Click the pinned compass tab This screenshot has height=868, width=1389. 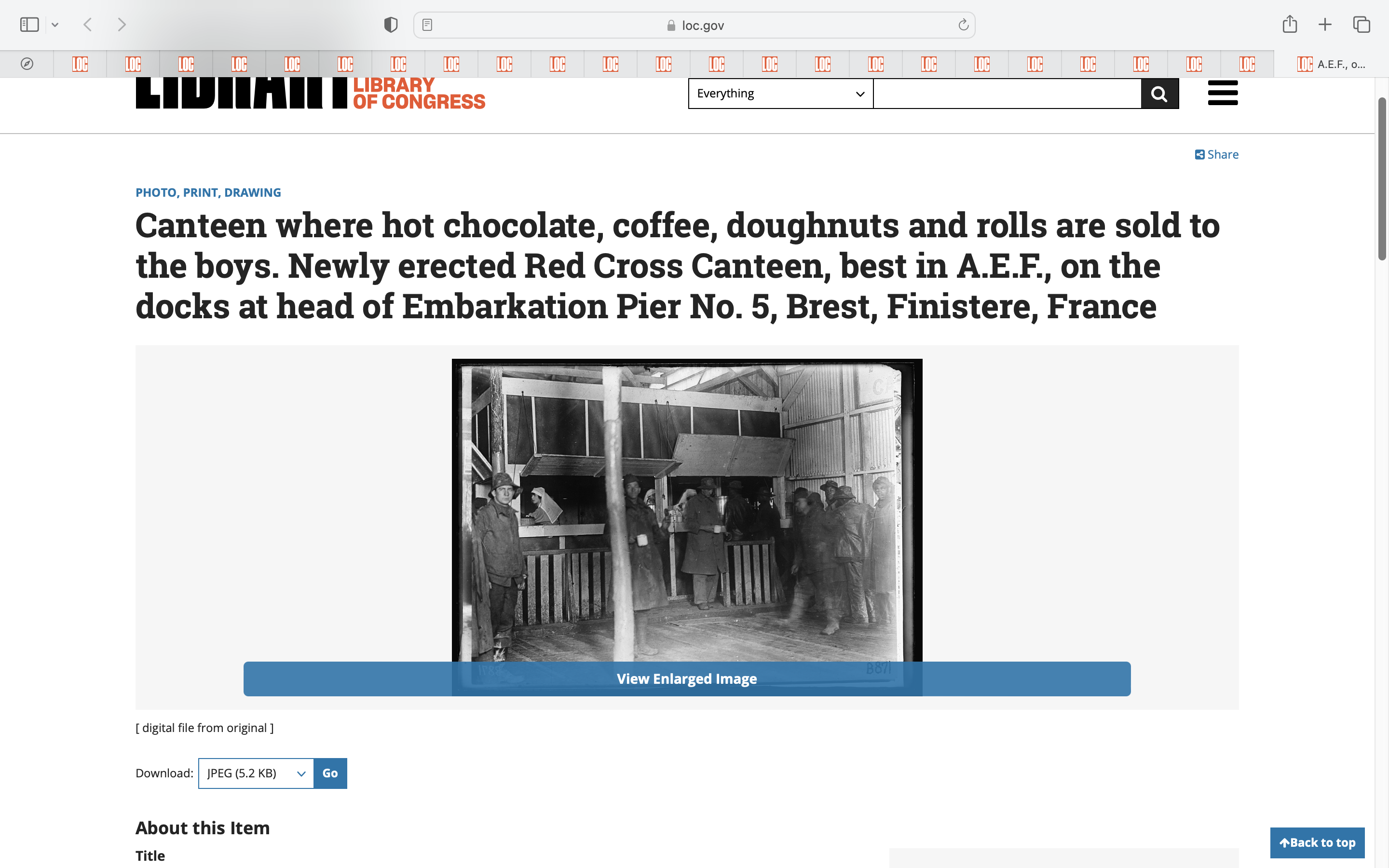click(27, 64)
